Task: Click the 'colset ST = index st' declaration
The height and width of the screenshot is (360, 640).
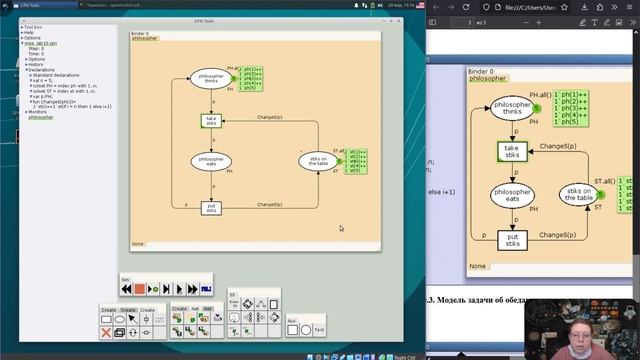Action: [x=64, y=91]
